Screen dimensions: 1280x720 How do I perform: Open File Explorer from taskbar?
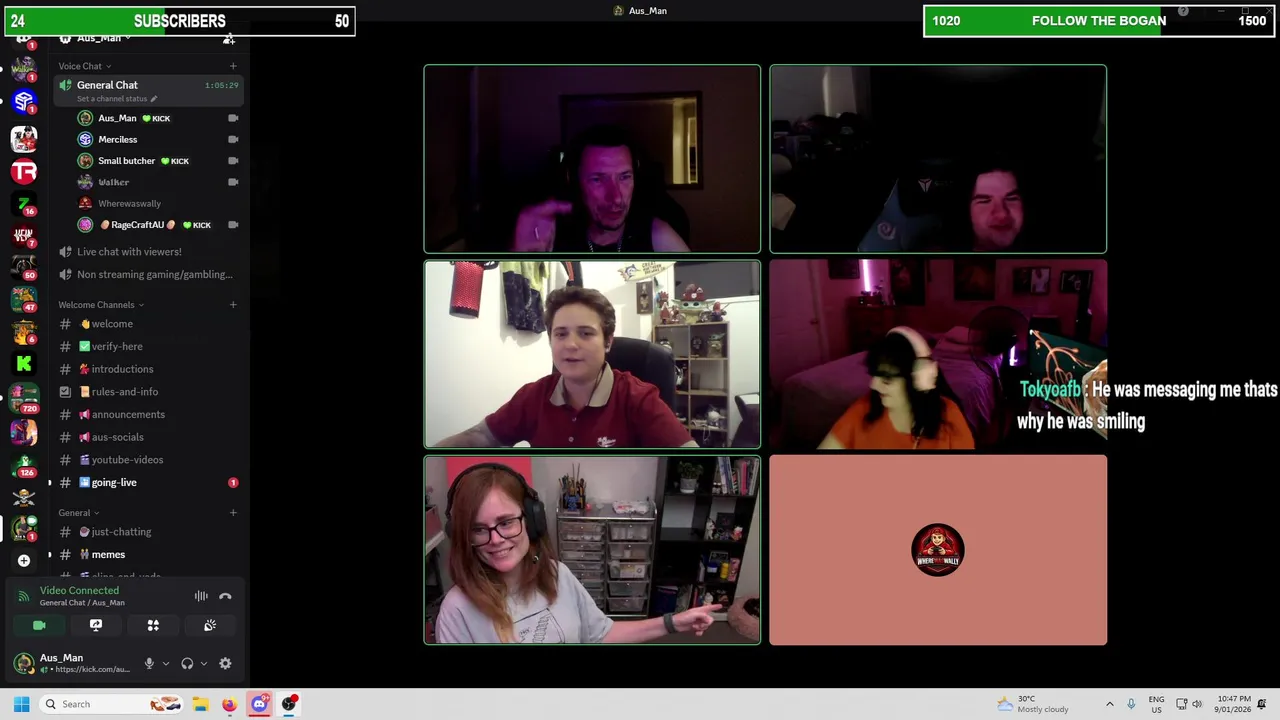[x=200, y=704]
